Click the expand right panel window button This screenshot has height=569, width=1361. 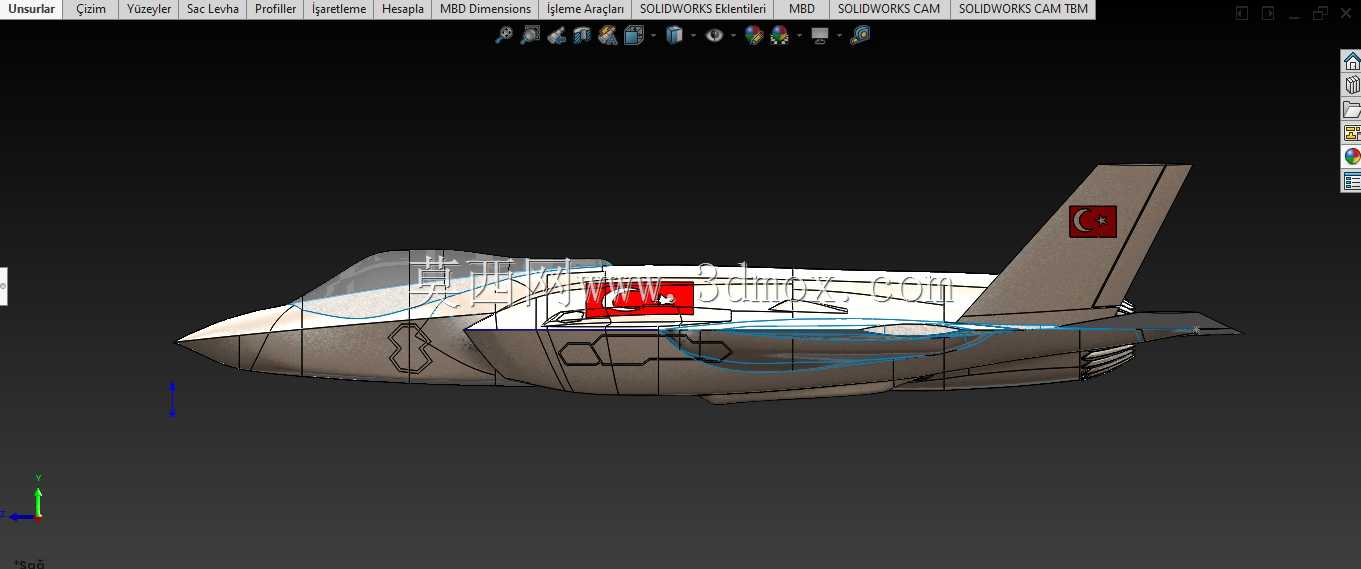pyautogui.click(x=1268, y=13)
